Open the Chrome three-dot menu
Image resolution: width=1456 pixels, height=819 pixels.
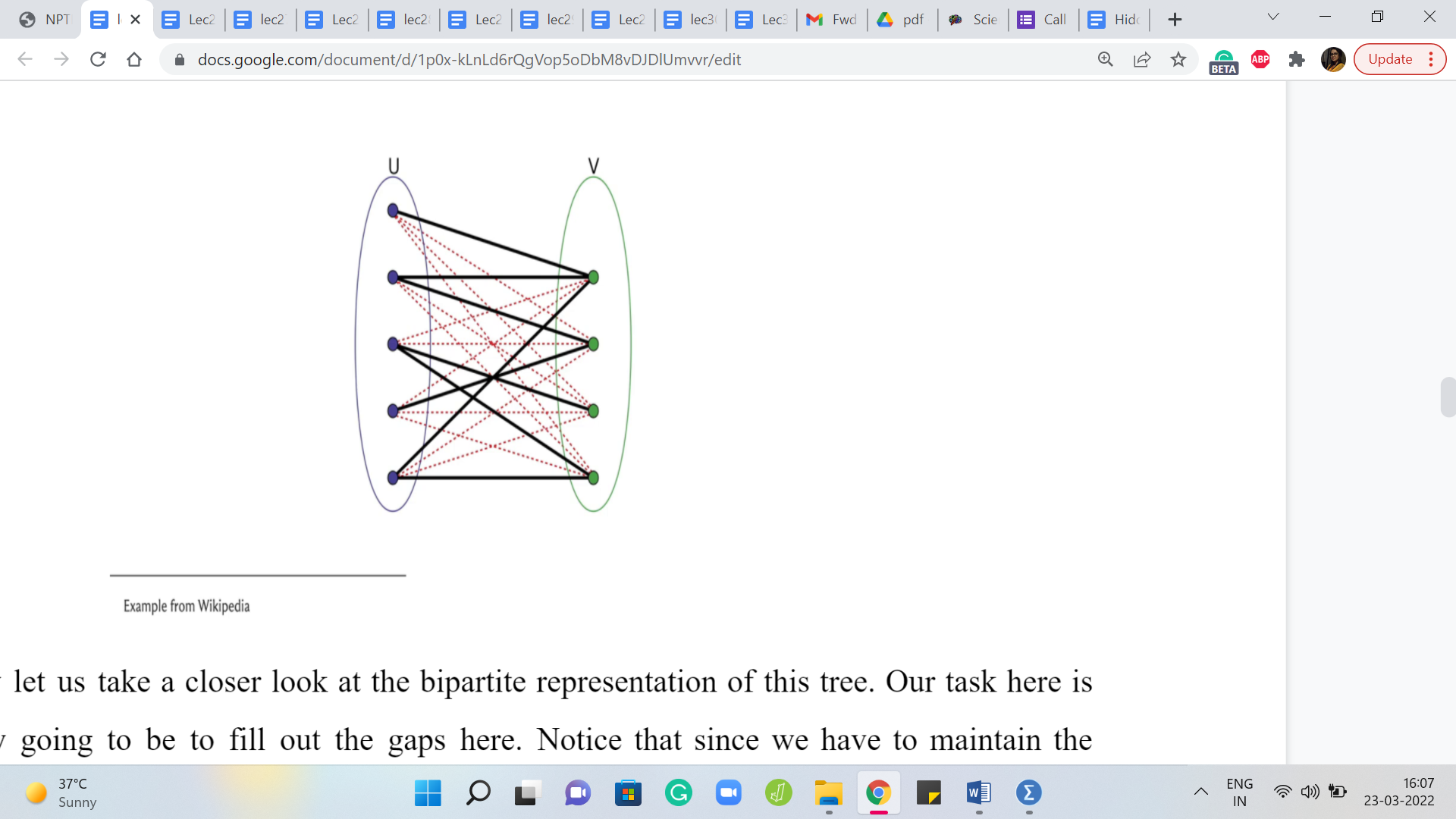pos(1431,59)
